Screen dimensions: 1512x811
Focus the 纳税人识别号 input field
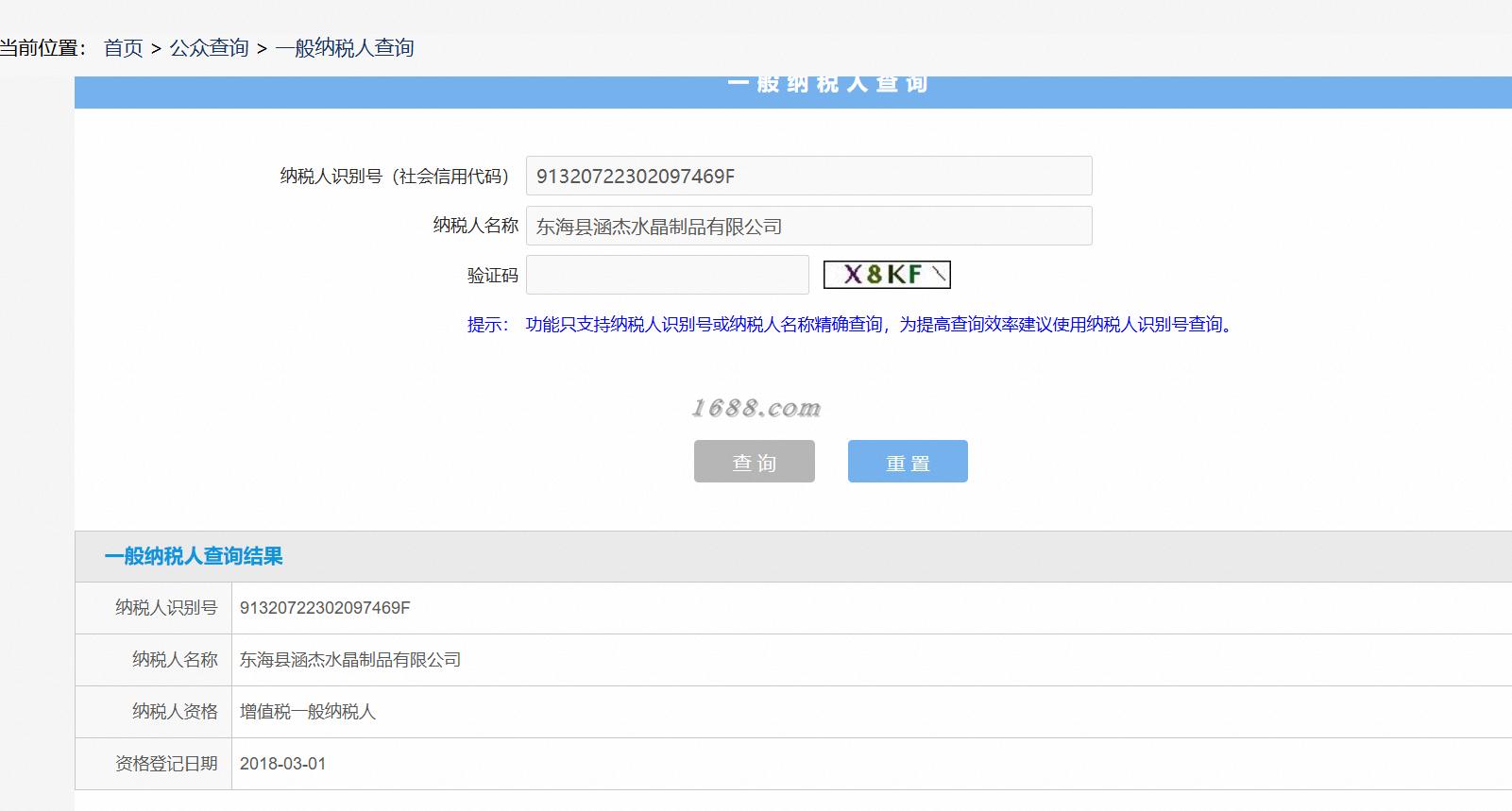coord(808,176)
